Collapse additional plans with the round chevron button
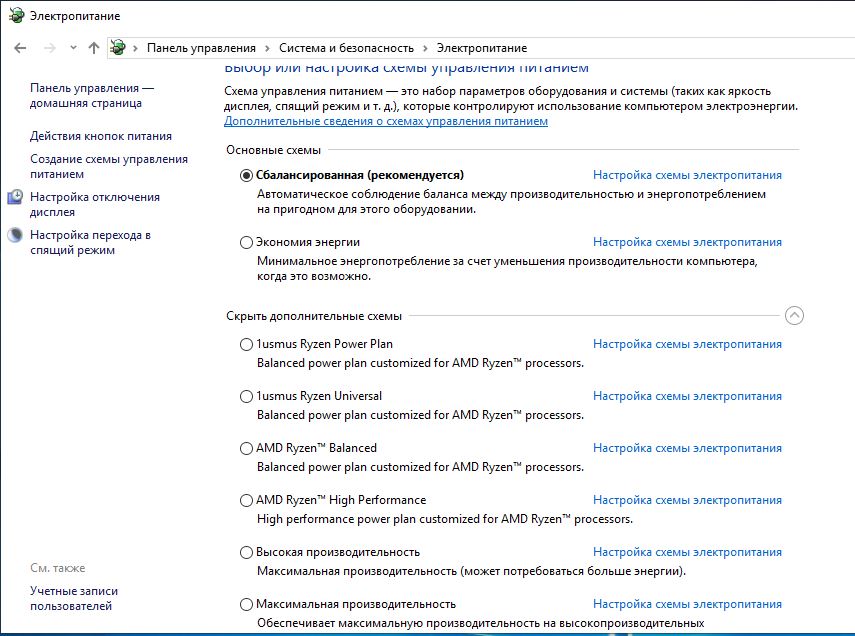855x636 pixels. 794,316
